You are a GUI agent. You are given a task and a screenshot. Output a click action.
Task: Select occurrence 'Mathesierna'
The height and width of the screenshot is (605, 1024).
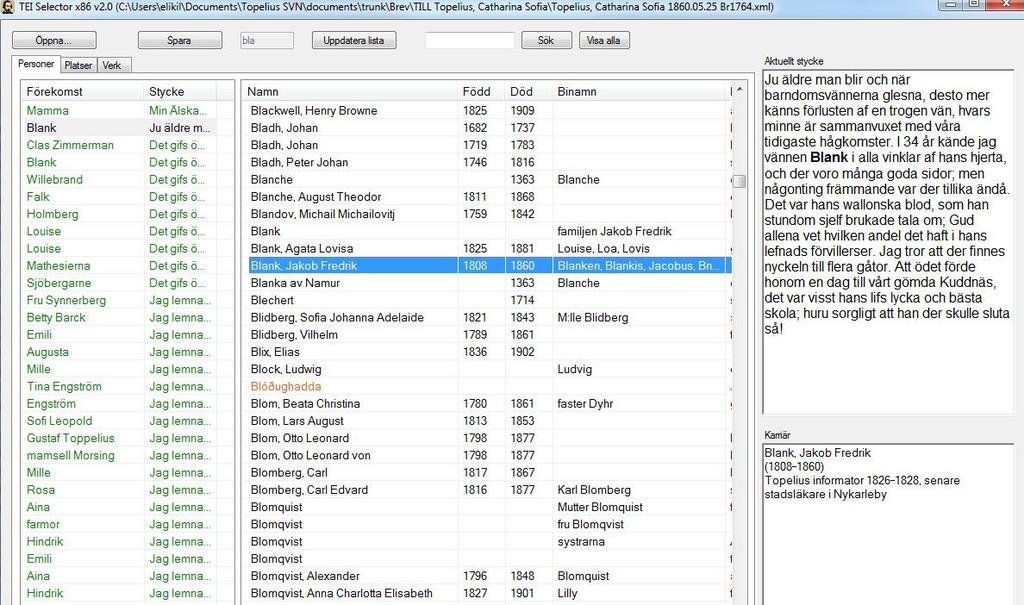pos(59,266)
